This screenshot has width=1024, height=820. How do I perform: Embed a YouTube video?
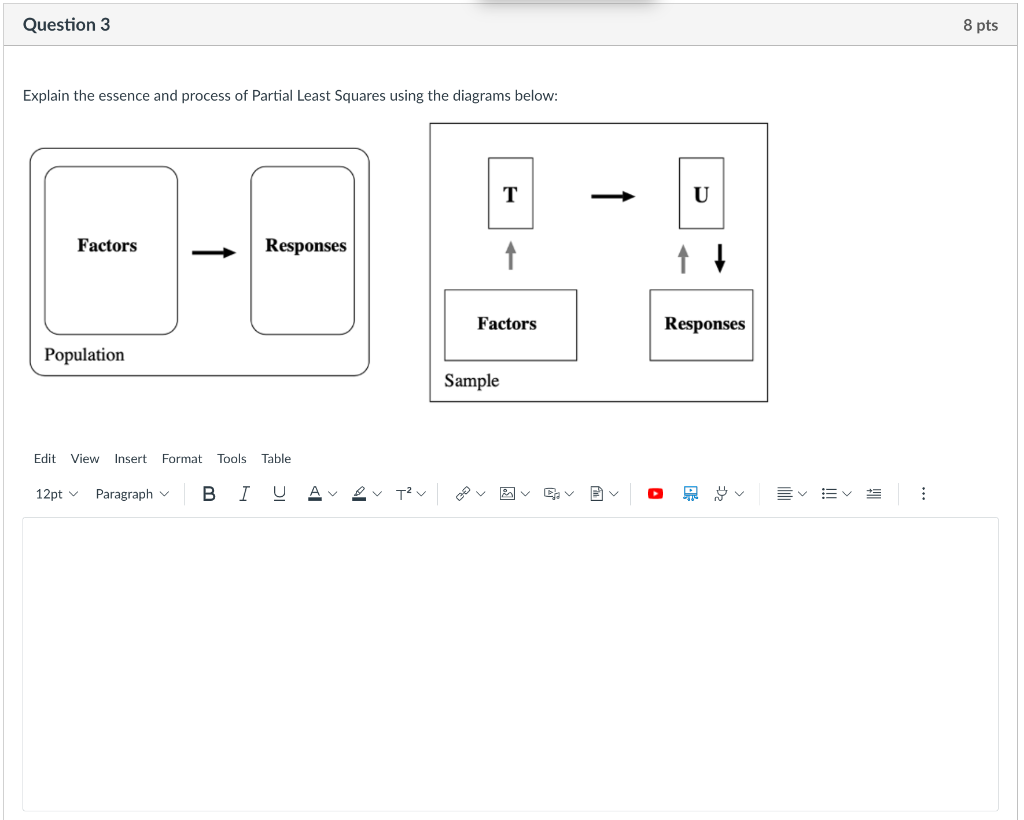pyautogui.click(x=655, y=493)
